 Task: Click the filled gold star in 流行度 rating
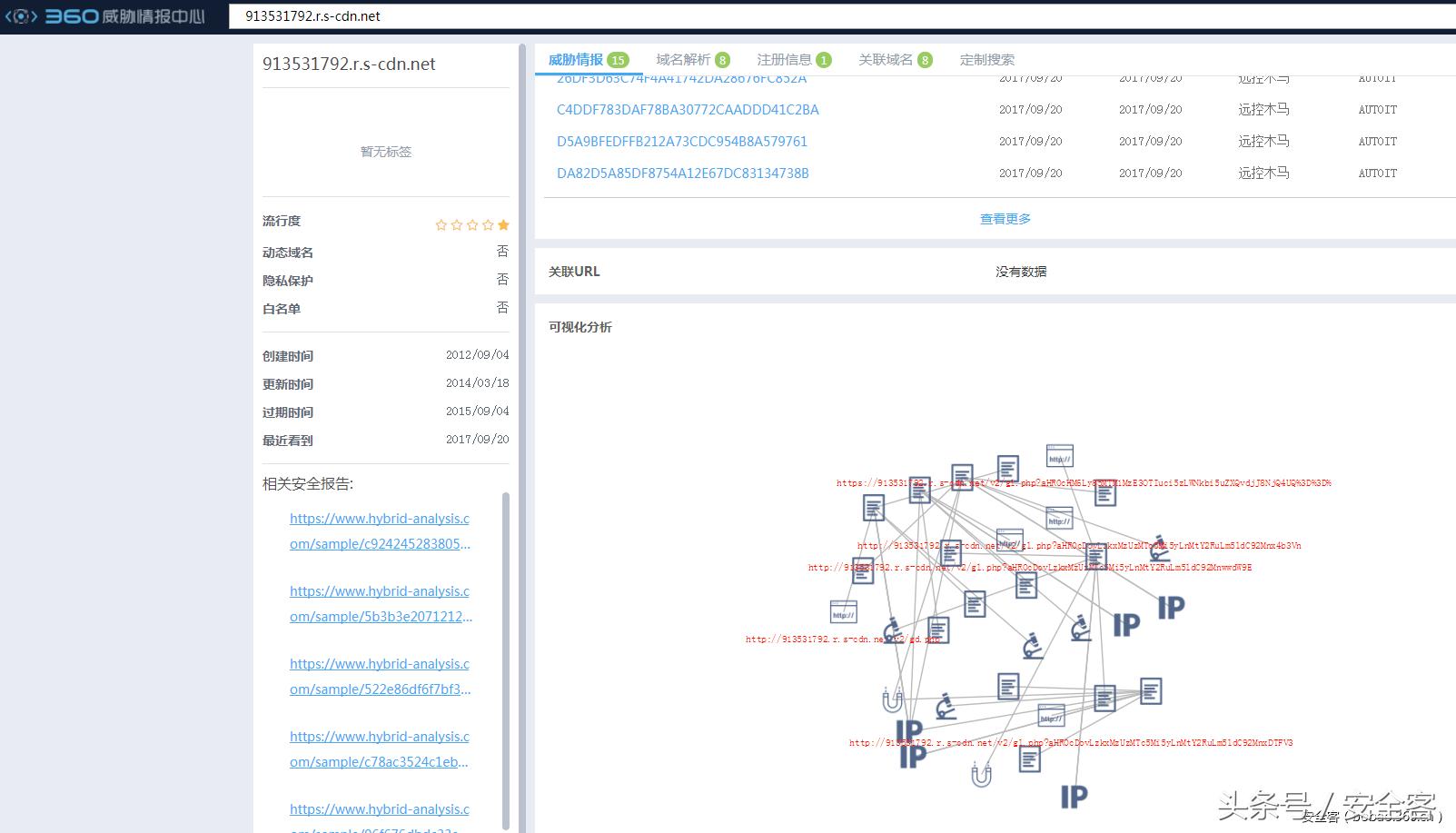tap(503, 224)
